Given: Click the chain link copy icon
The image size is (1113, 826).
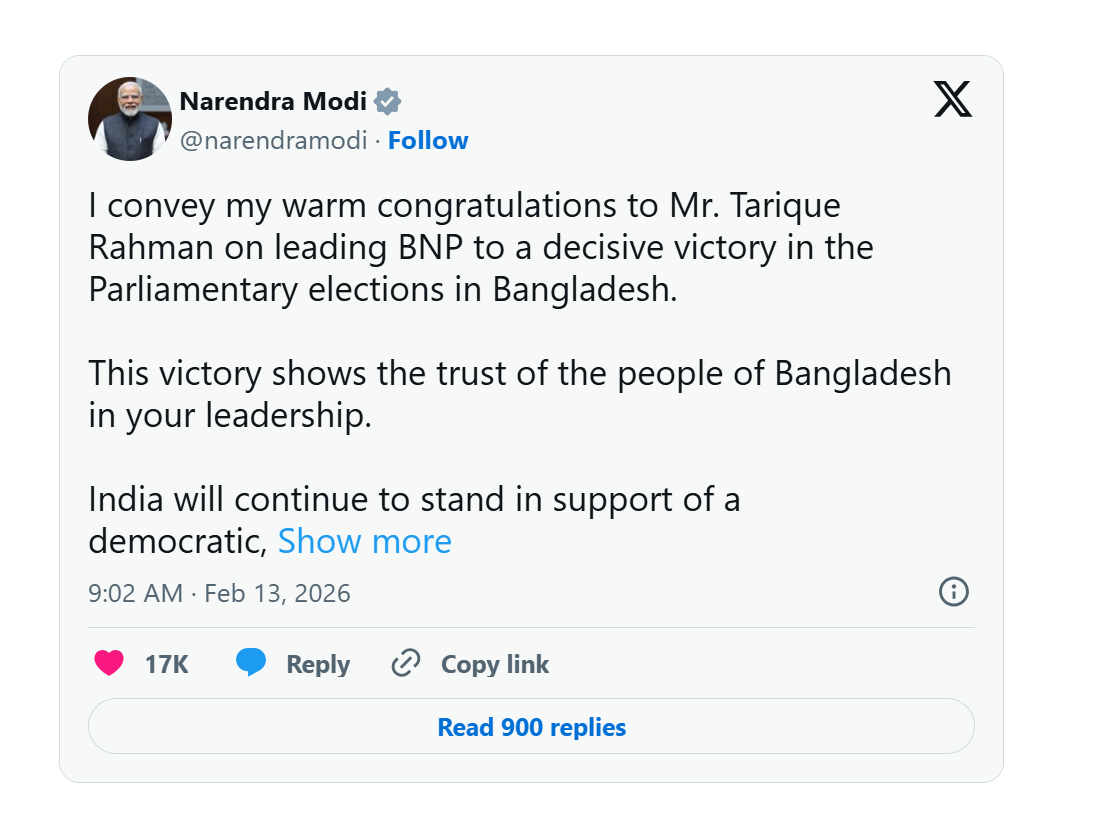Looking at the screenshot, I should pos(405,663).
